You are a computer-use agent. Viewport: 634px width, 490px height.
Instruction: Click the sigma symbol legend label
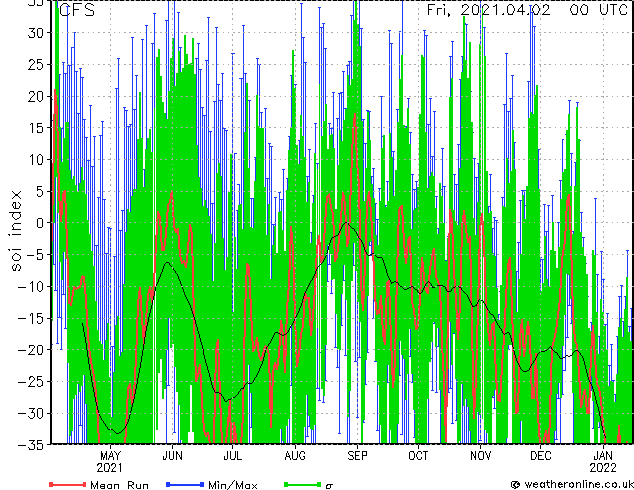[x=329, y=486]
